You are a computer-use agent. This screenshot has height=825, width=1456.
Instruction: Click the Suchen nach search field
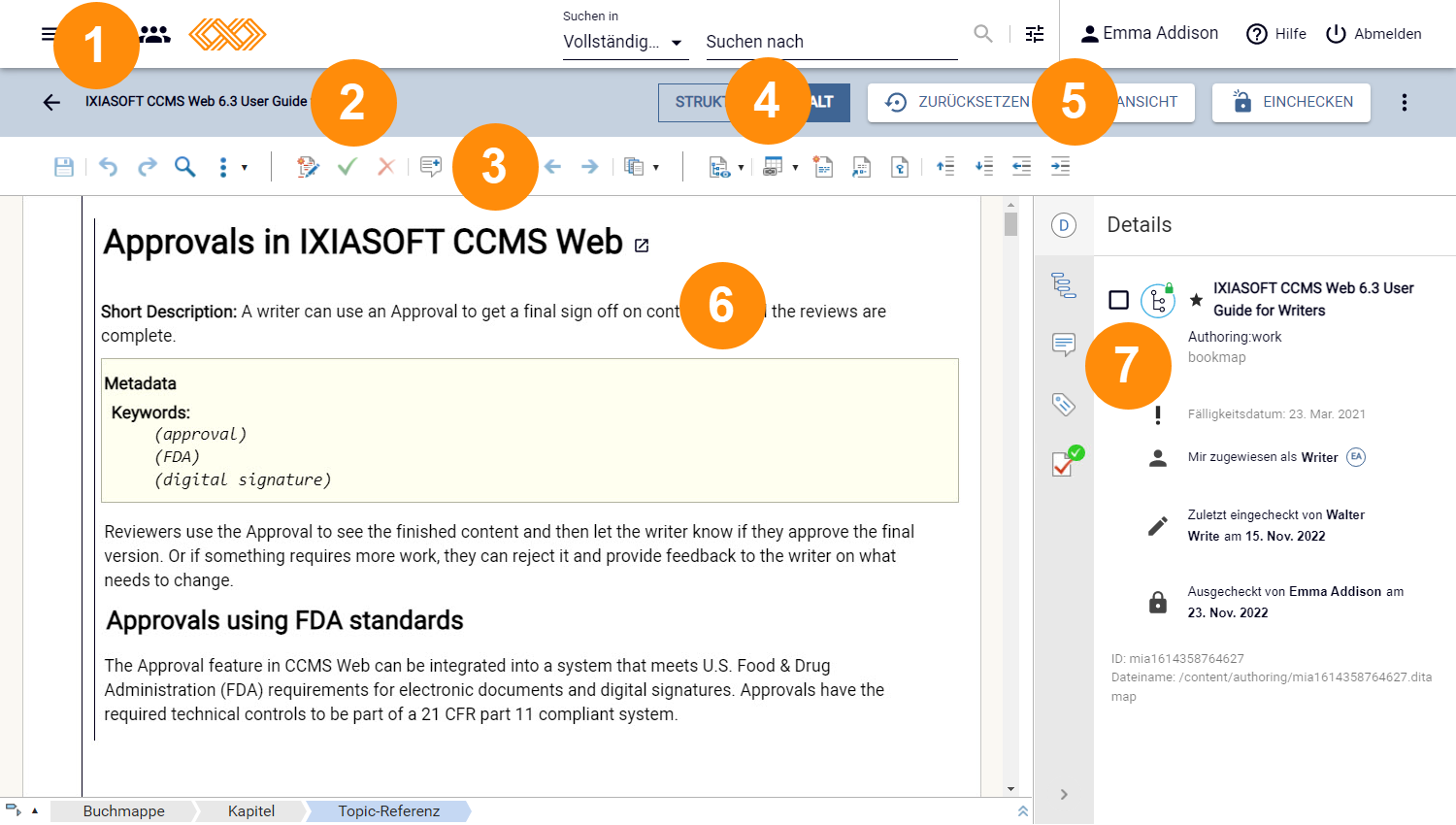832,42
